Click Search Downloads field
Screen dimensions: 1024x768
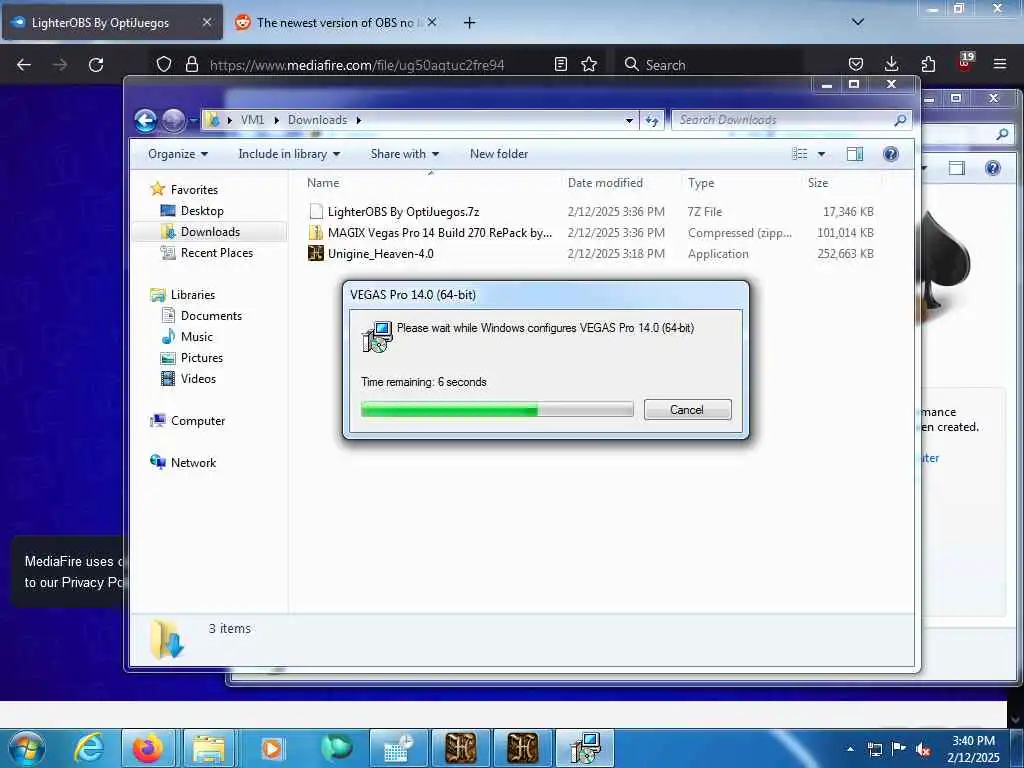pyautogui.click(x=790, y=120)
